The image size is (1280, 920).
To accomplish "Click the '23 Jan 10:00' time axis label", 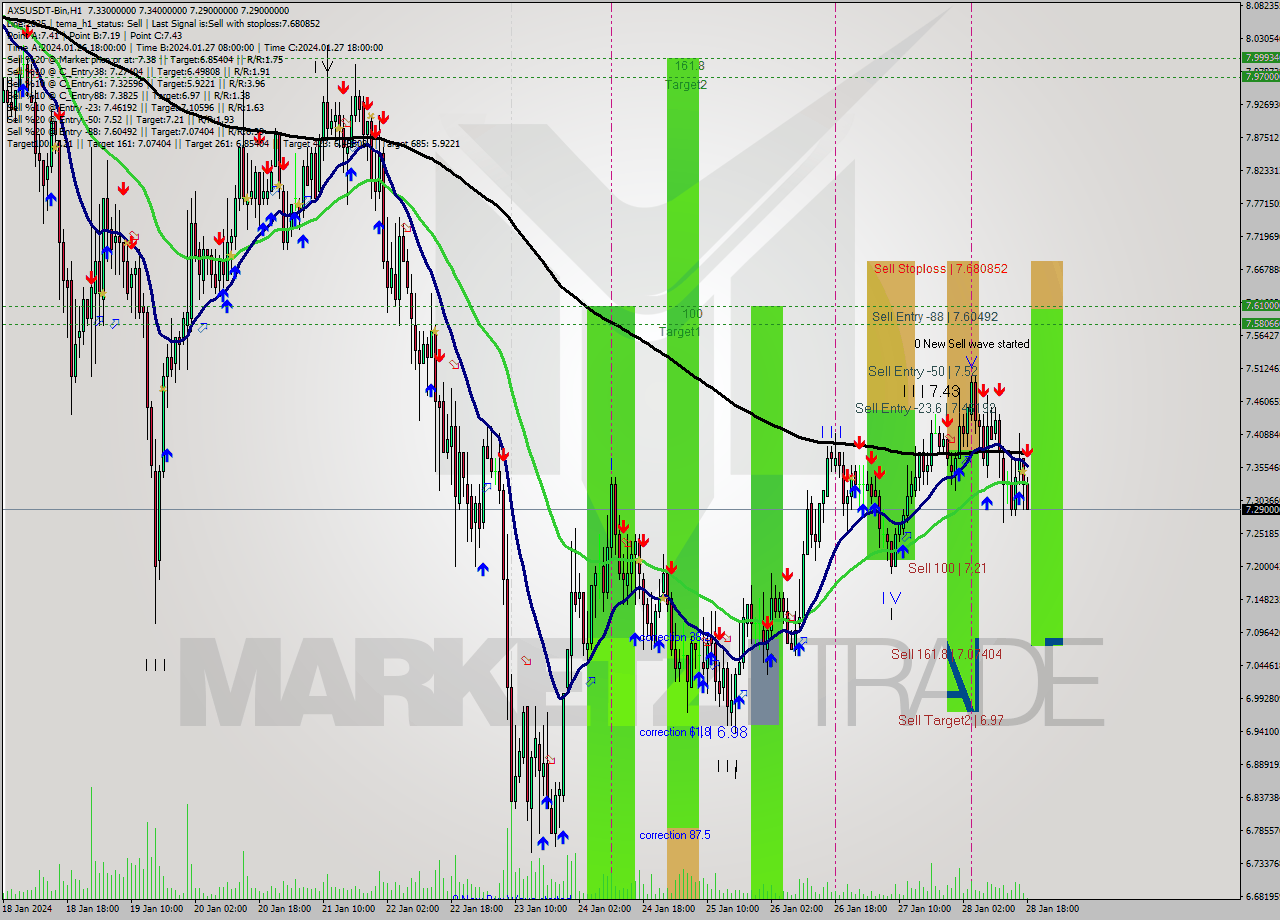I will click(x=539, y=909).
